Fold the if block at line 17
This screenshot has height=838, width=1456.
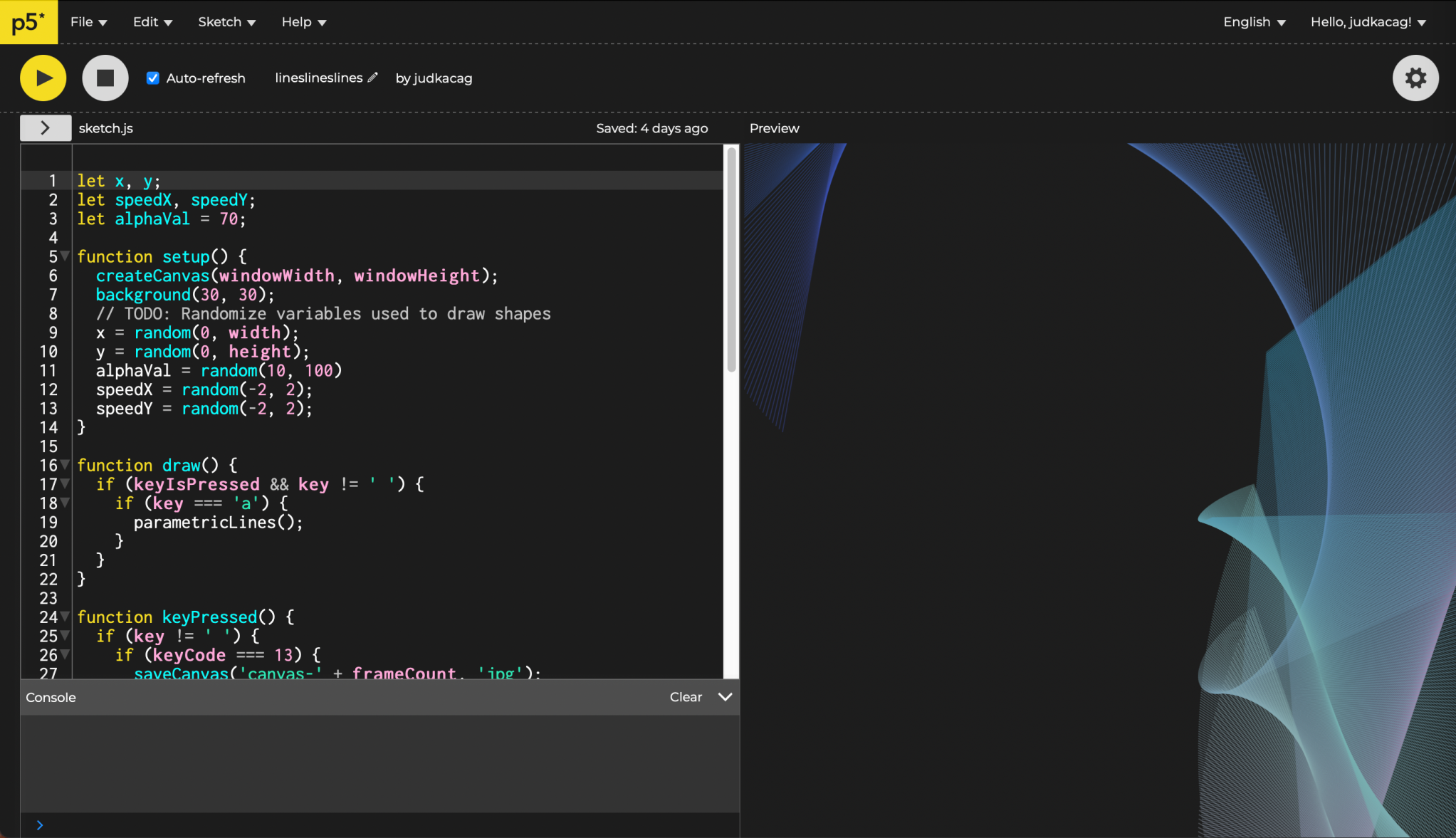click(x=65, y=483)
